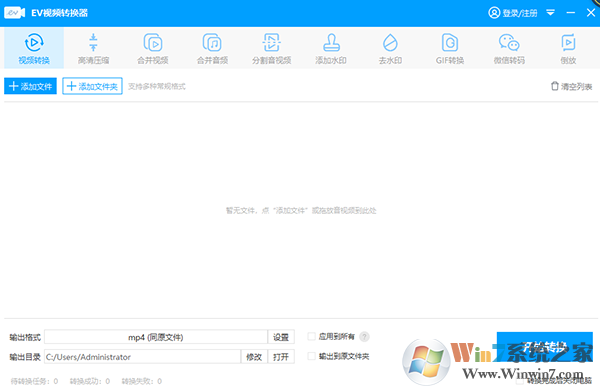Click the 添加文件 button
The height and width of the screenshot is (388, 600).
(x=30, y=86)
